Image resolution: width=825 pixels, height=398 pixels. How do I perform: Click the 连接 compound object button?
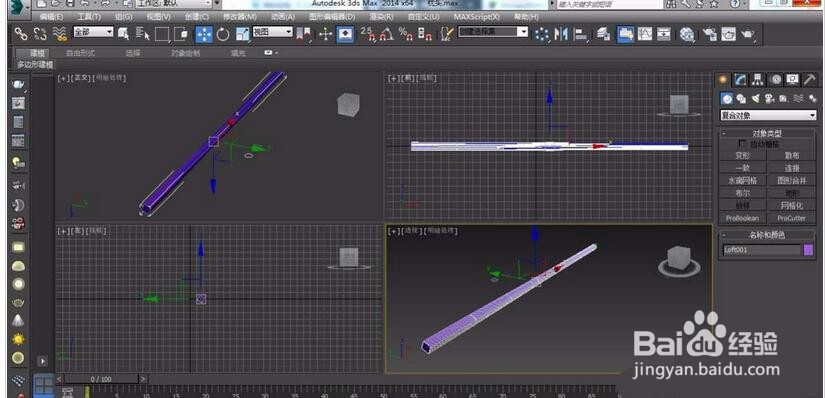791,168
